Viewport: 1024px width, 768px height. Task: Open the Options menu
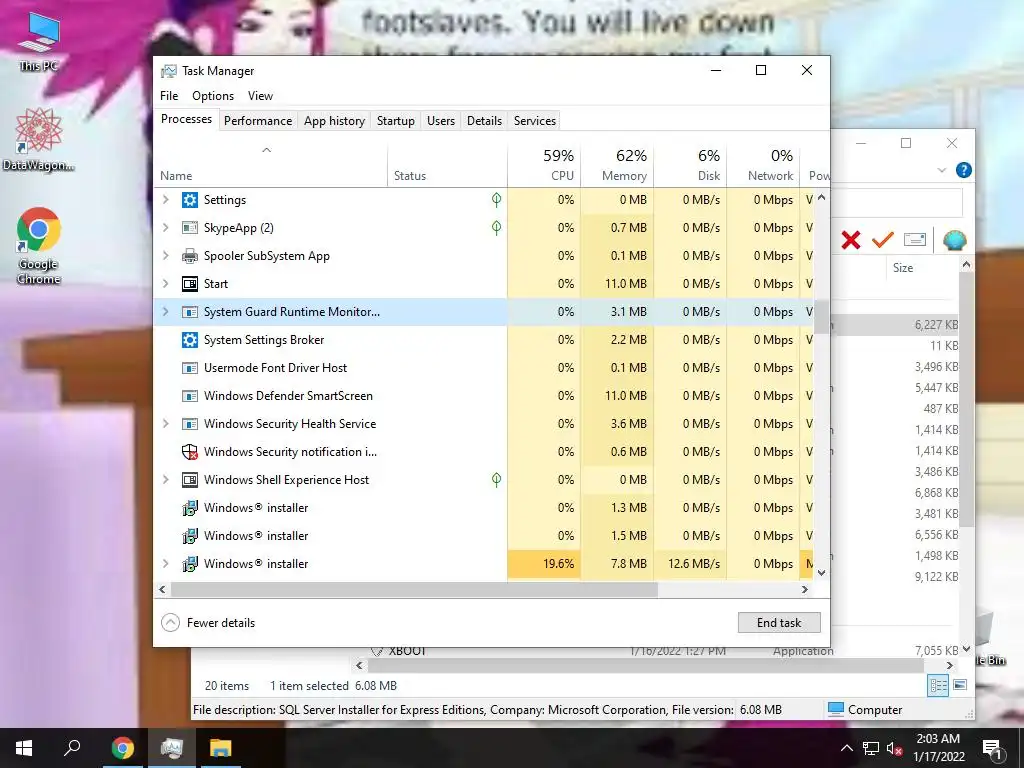213,96
